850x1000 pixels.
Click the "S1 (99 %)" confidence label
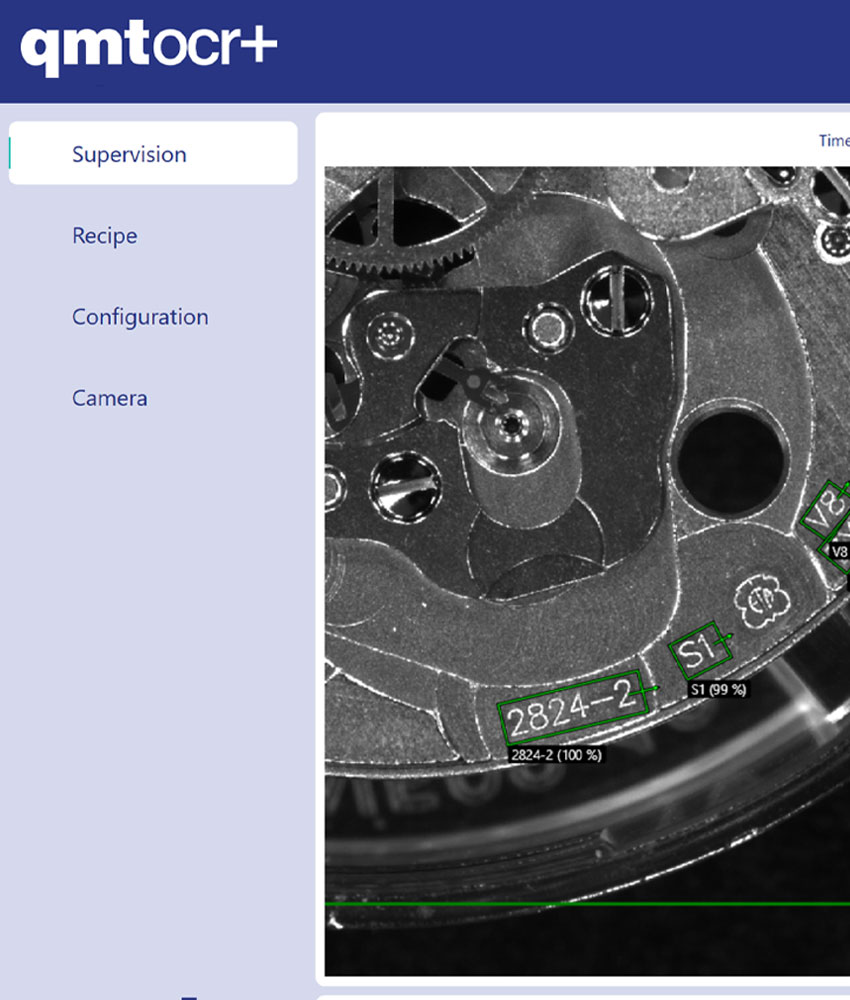coord(718,690)
